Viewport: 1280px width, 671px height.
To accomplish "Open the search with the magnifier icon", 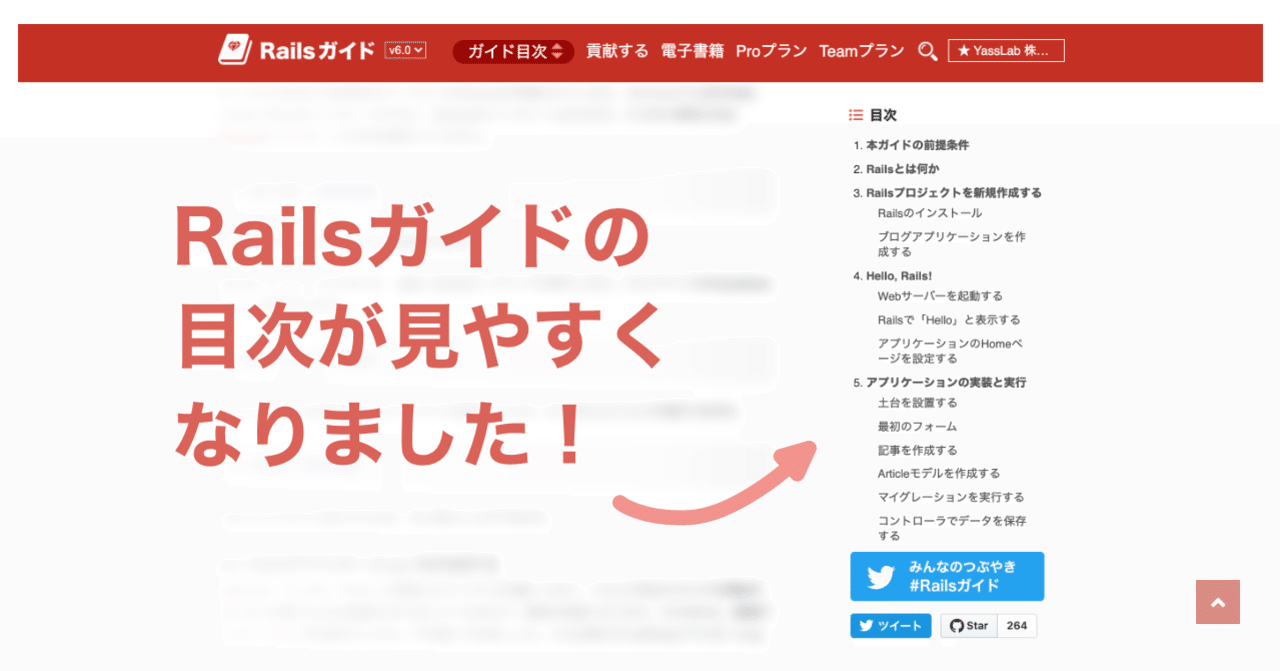I will [927, 51].
